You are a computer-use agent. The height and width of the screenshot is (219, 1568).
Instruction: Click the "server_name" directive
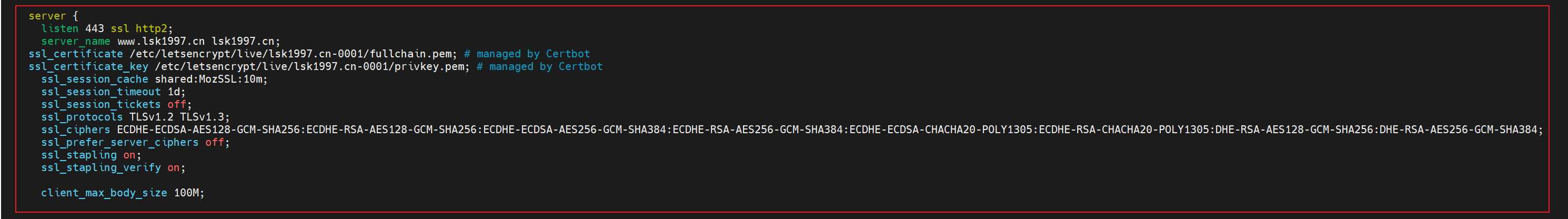(x=75, y=42)
